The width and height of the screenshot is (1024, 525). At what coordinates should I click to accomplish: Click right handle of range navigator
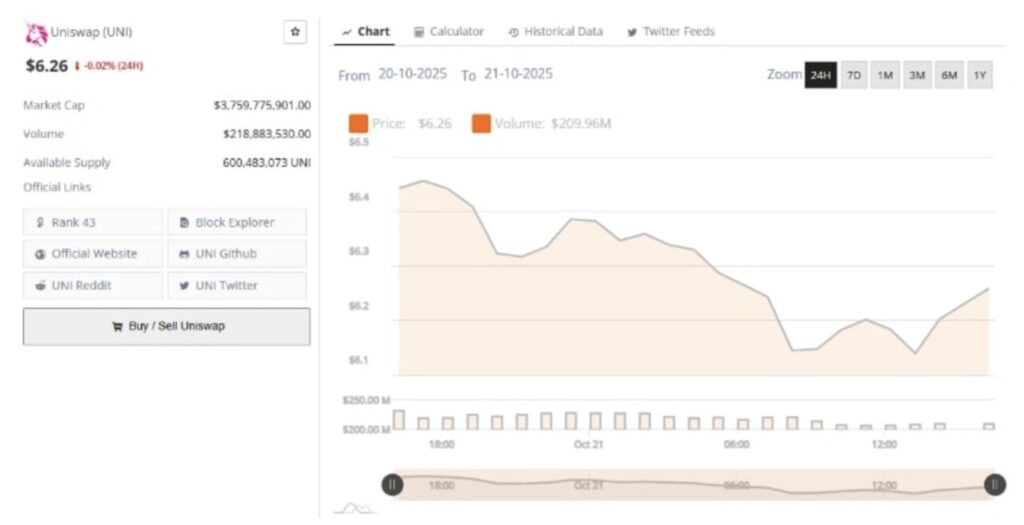pos(994,485)
